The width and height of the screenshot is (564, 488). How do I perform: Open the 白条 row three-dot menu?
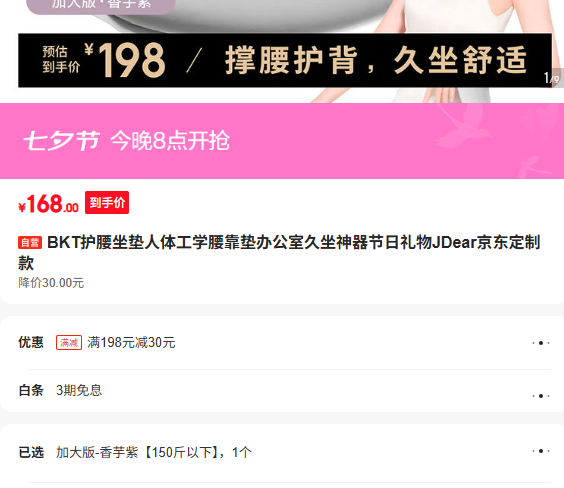pyautogui.click(x=541, y=396)
